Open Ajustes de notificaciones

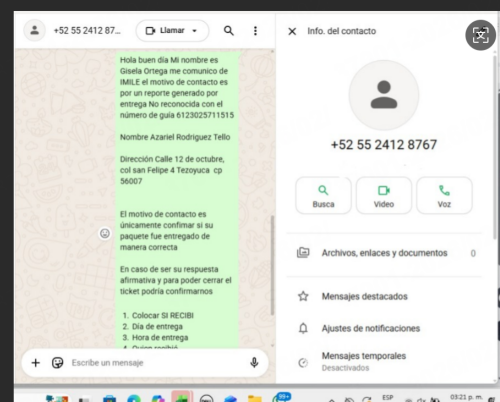384,328
